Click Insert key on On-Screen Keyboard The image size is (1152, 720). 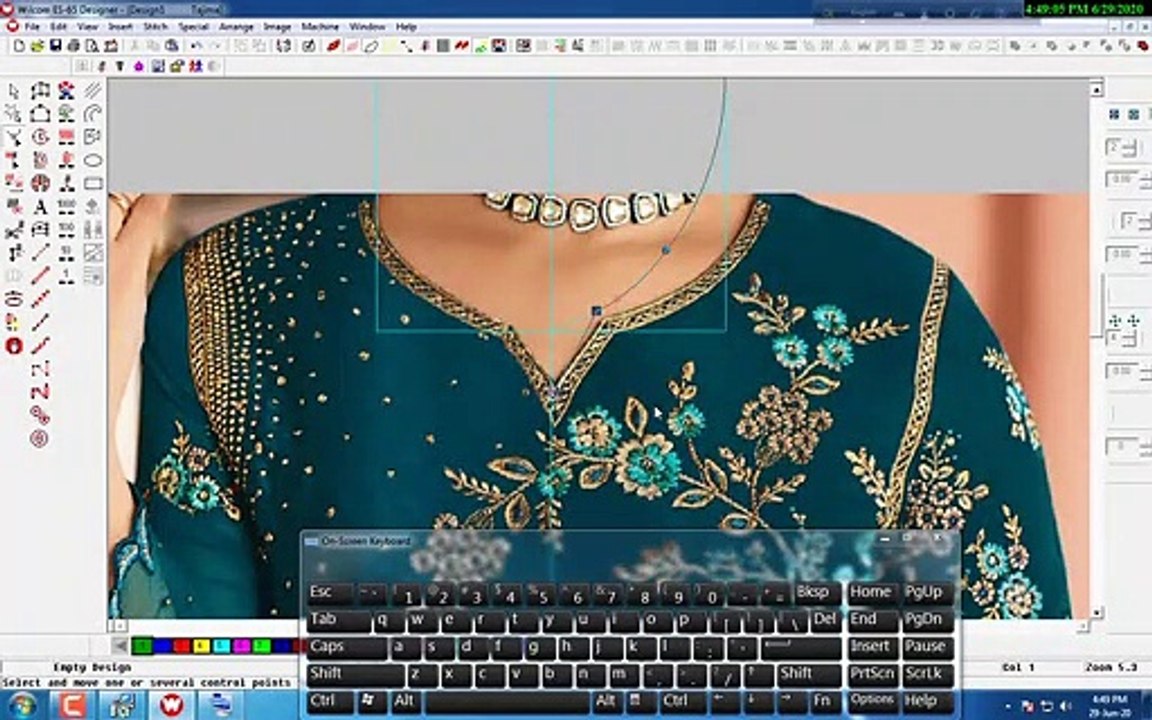click(872, 647)
